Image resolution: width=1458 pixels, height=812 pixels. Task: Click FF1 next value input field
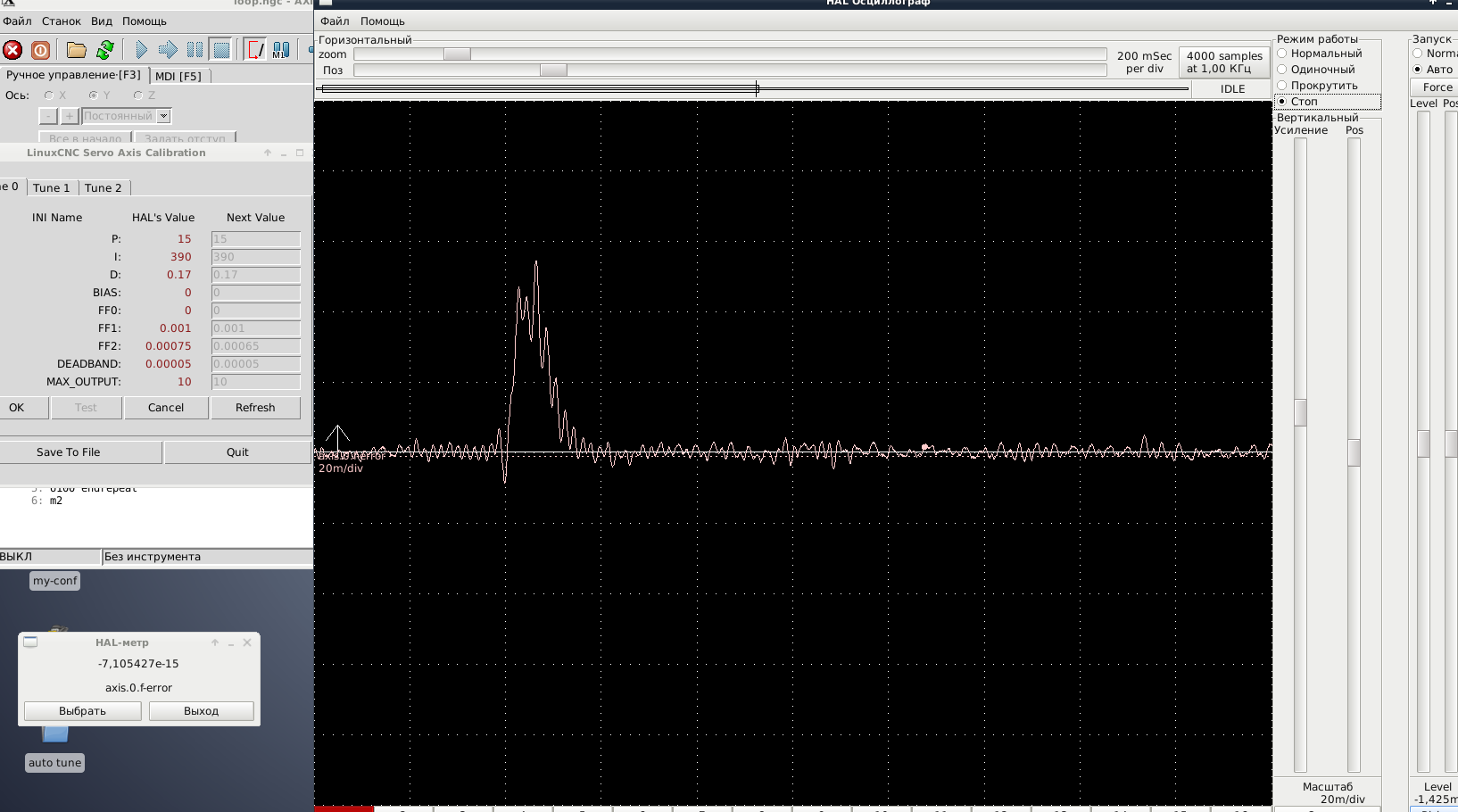pos(256,328)
